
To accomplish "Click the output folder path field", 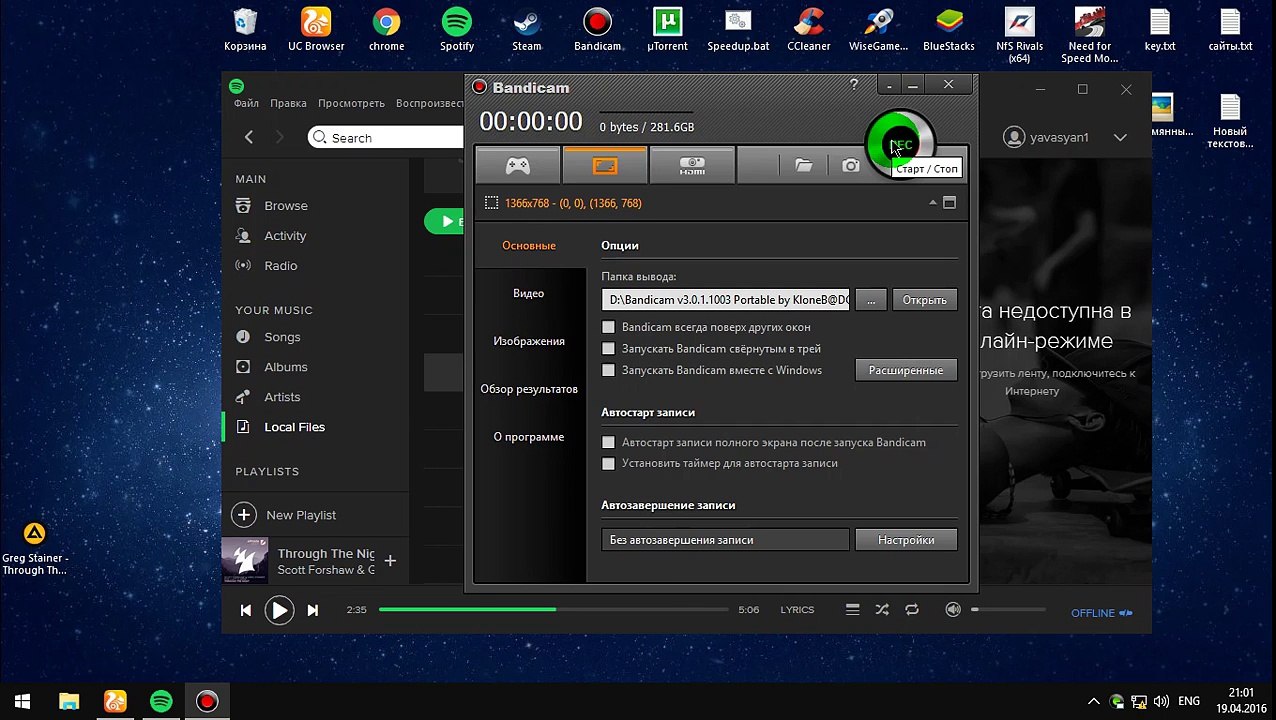I will click(726, 300).
